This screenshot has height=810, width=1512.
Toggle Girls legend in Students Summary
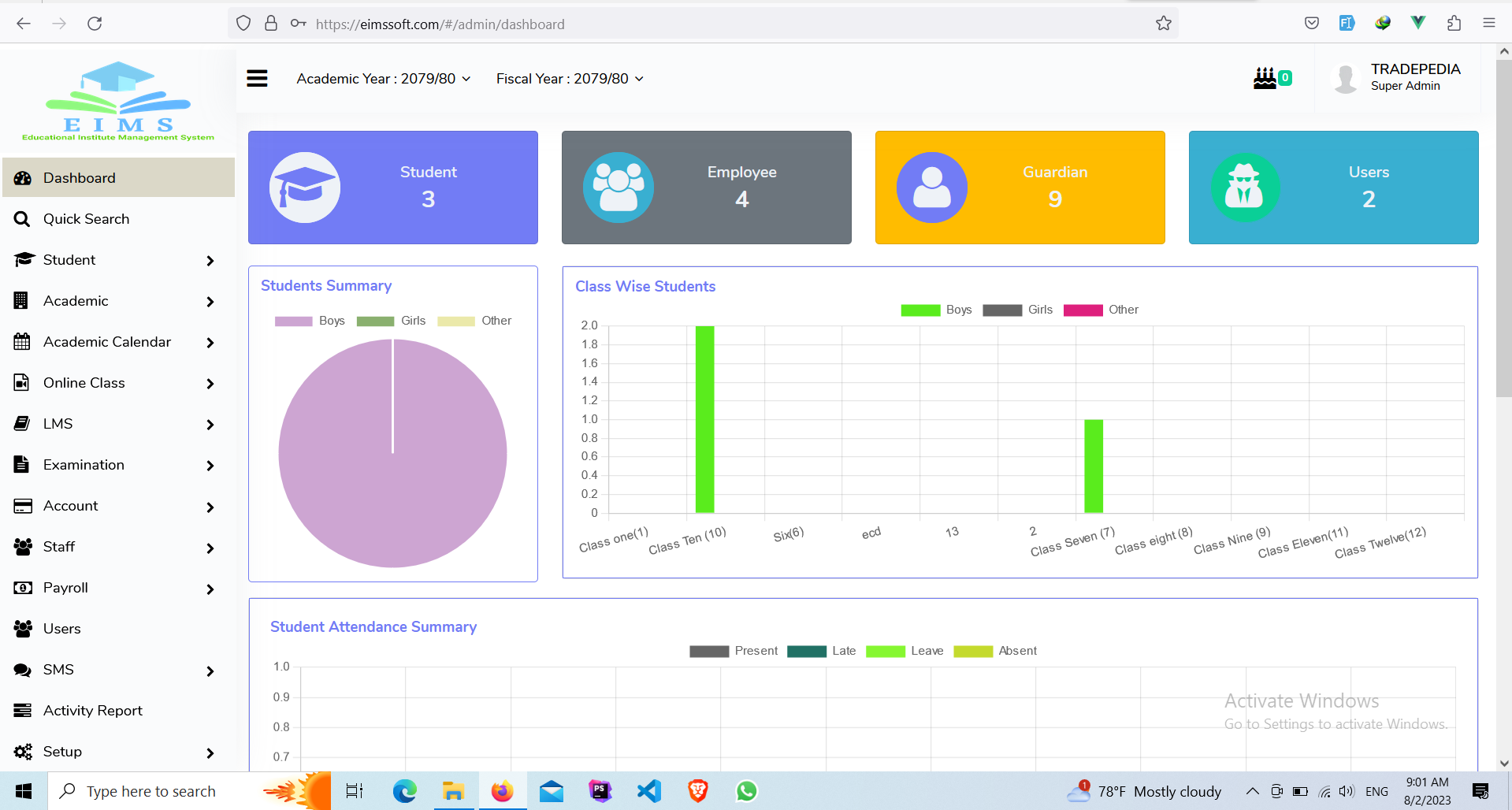pos(391,321)
